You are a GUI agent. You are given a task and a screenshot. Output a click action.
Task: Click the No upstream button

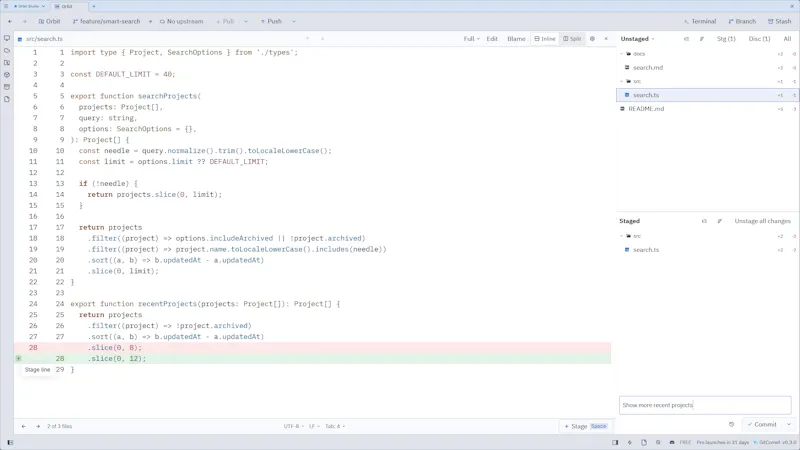point(181,21)
